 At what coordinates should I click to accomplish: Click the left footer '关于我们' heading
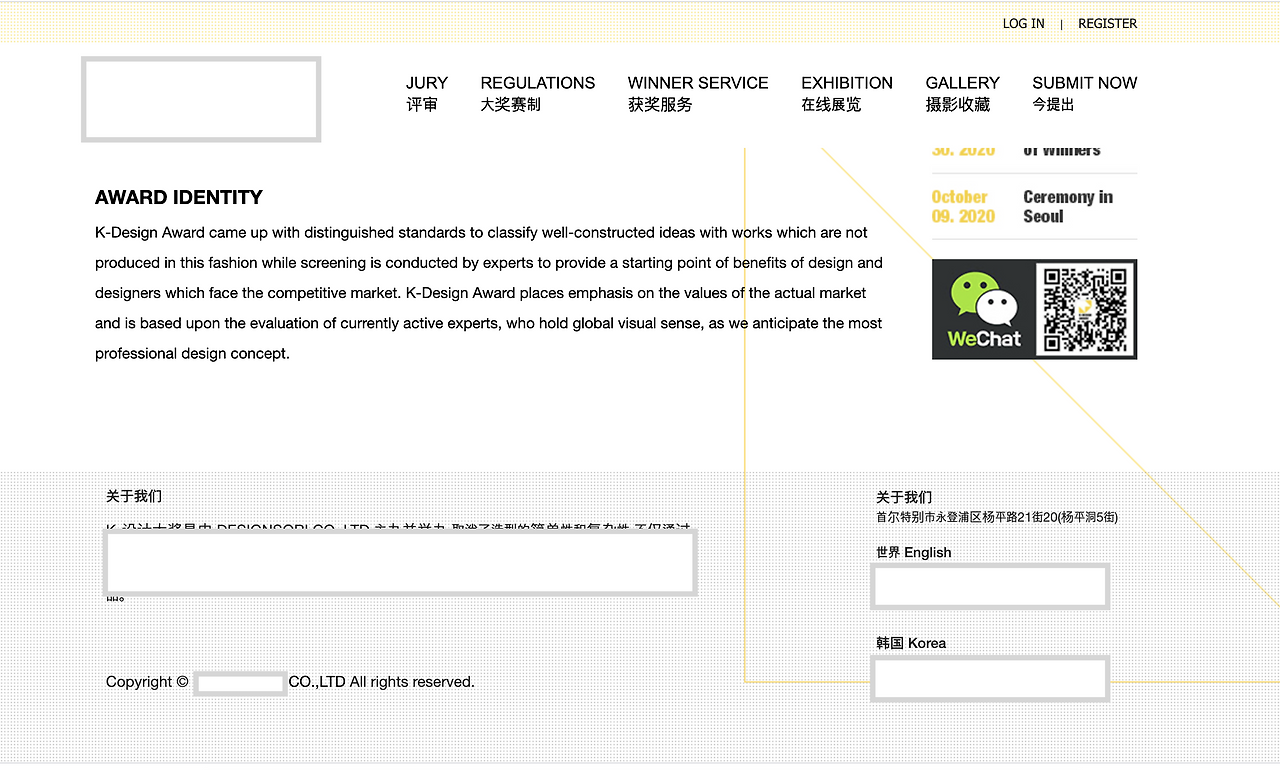pos(134,496)
